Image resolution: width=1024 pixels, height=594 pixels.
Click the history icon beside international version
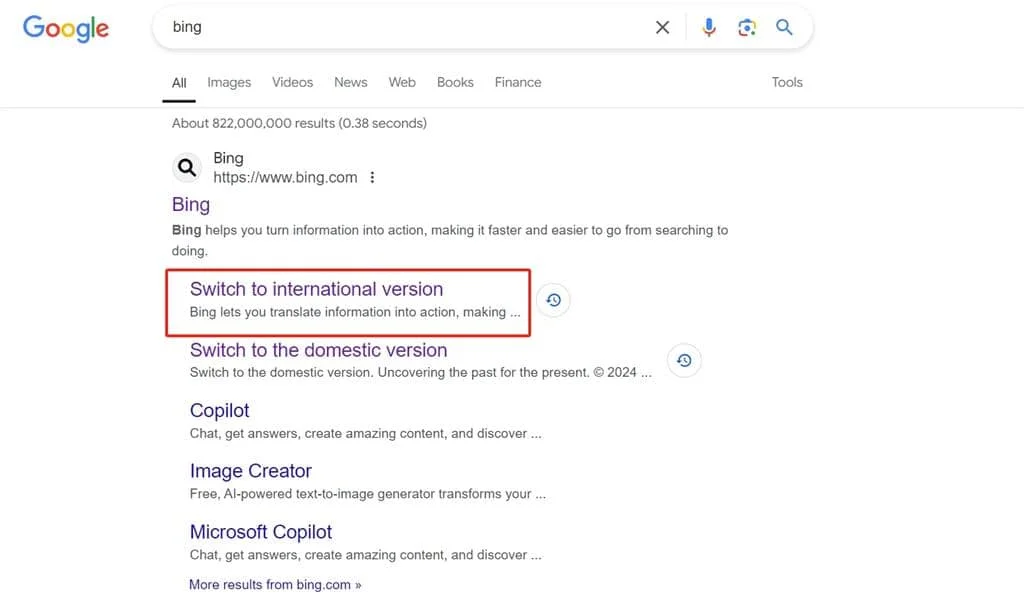pos(553,300)
